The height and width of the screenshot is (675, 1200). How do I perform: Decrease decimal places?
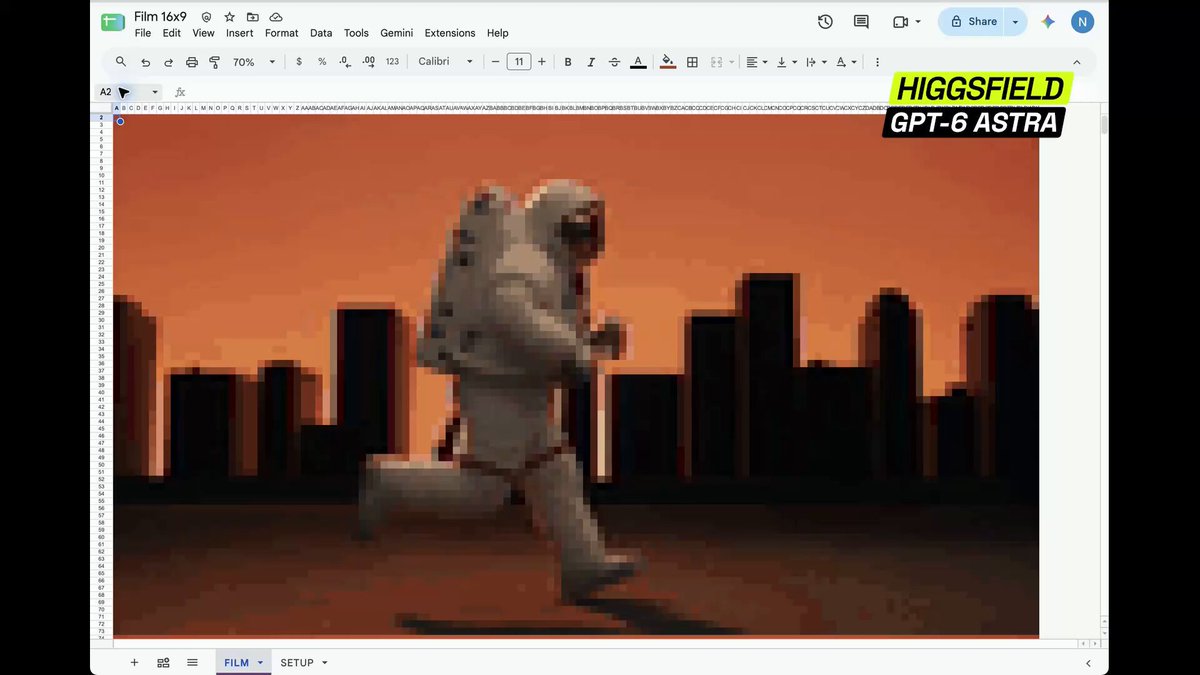coord(345,62)
